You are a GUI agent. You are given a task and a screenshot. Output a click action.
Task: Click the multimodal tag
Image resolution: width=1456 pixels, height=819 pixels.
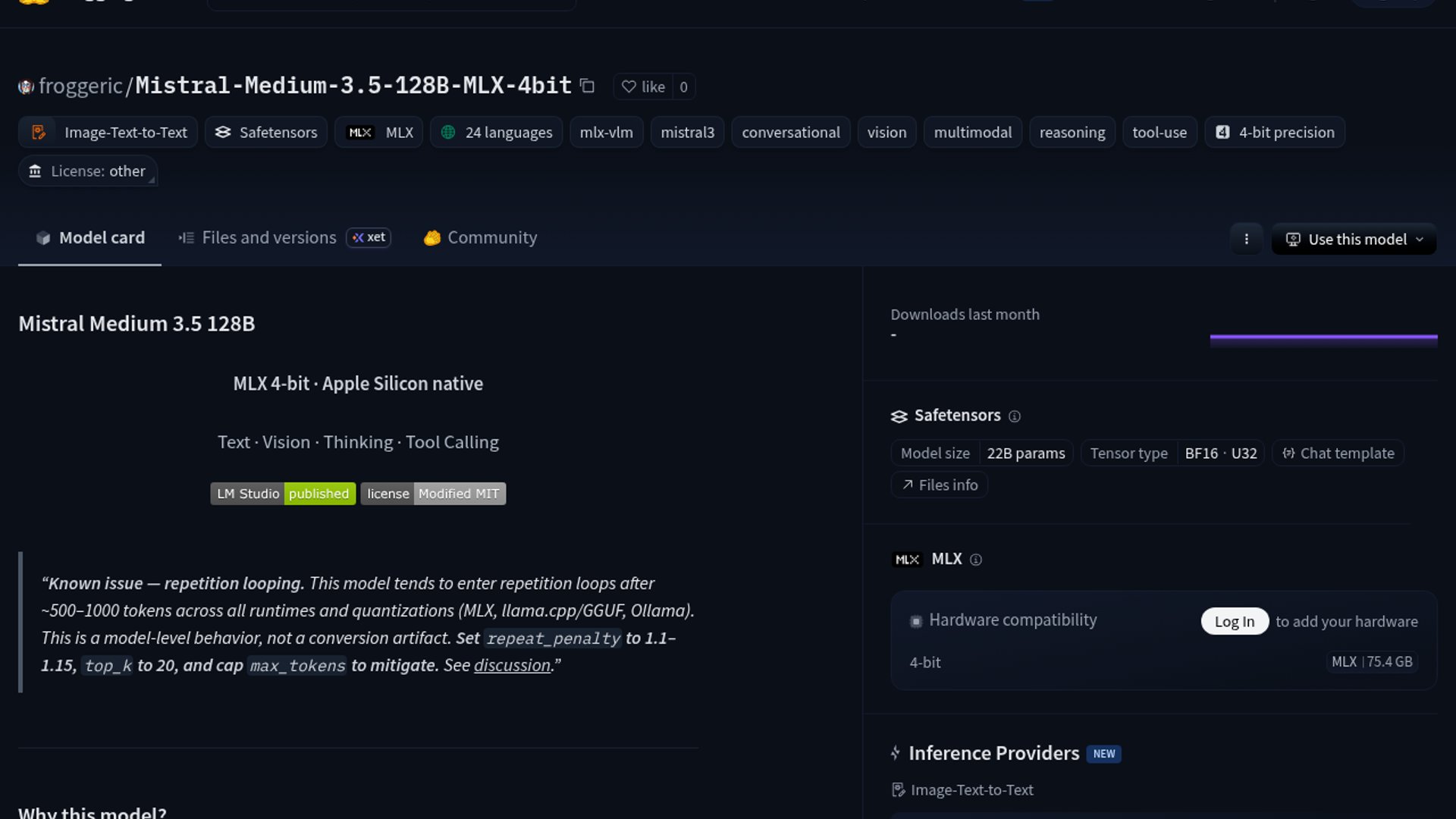pos(973,132)
